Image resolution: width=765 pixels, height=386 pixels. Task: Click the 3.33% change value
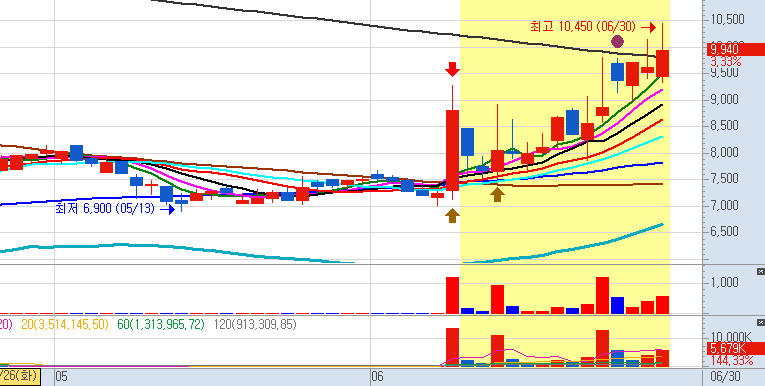pos(725,62)
